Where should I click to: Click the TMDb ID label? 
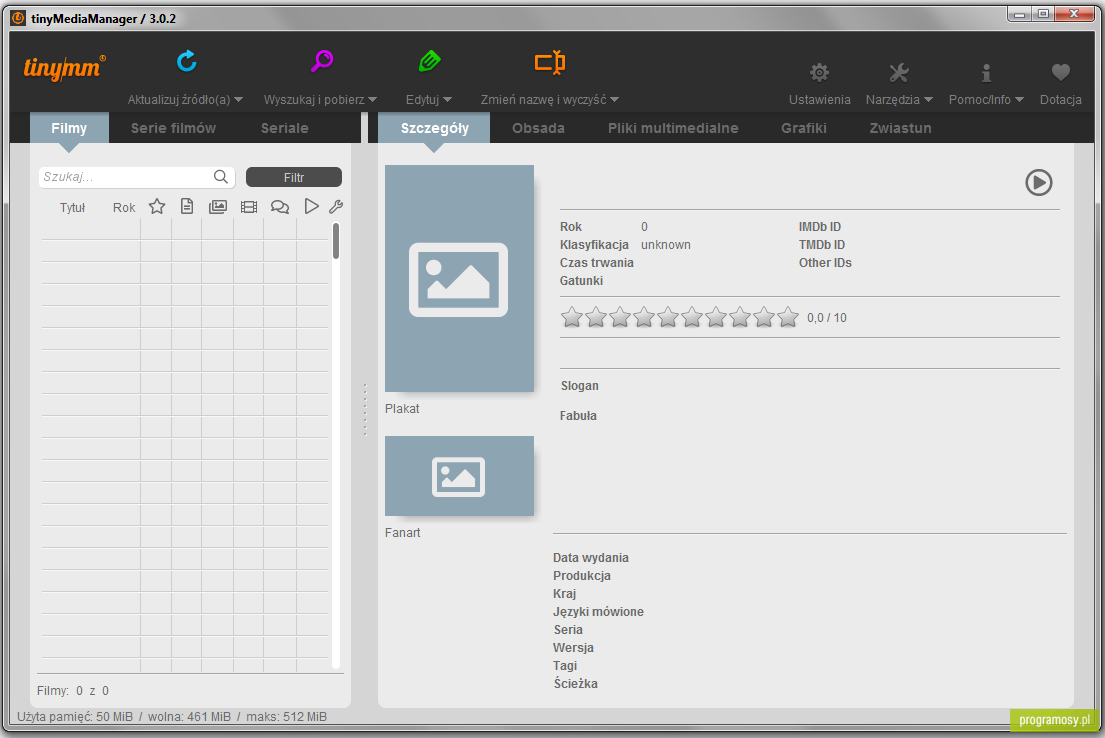[822, 245]
